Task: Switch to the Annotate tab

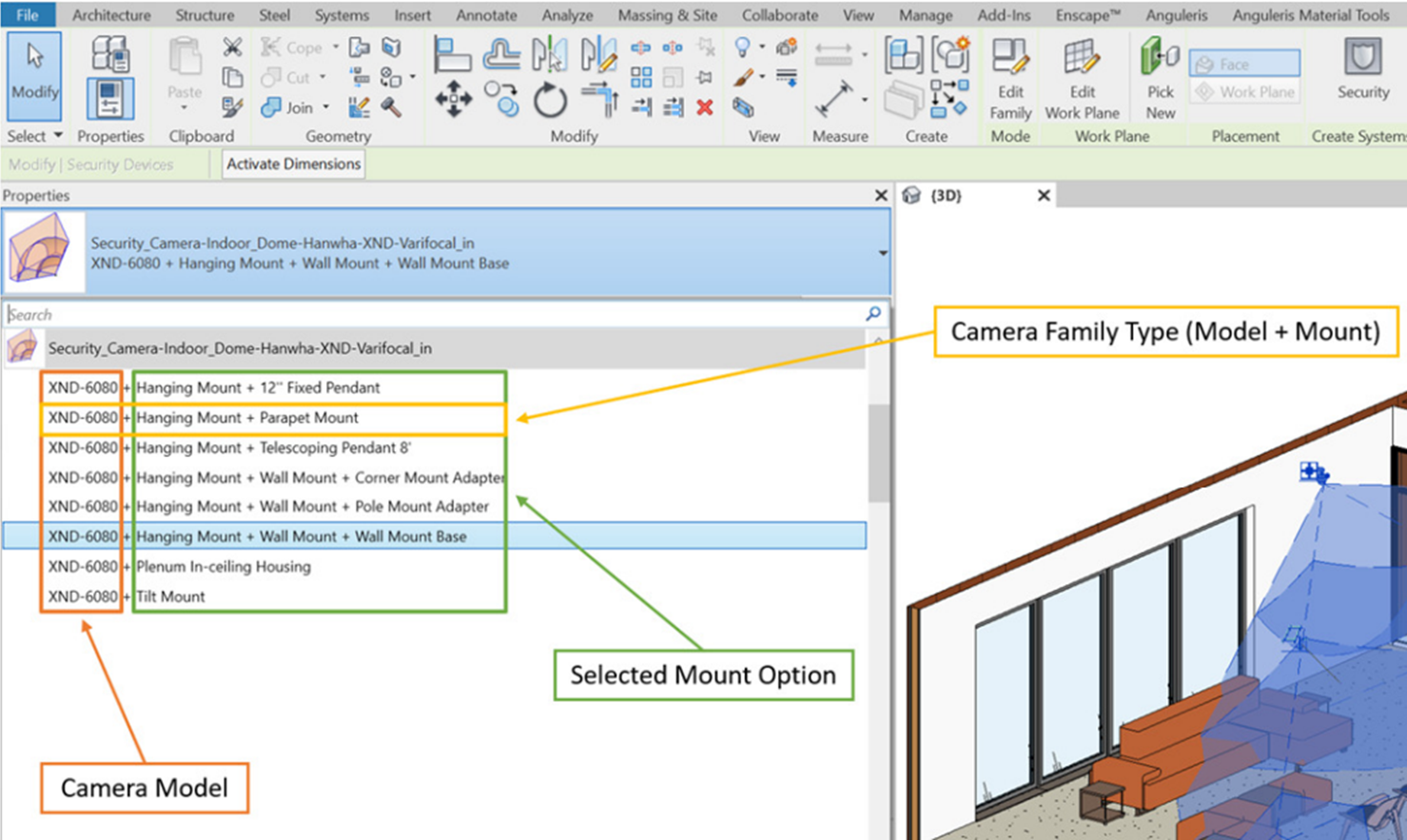Action: click(488, 15)
